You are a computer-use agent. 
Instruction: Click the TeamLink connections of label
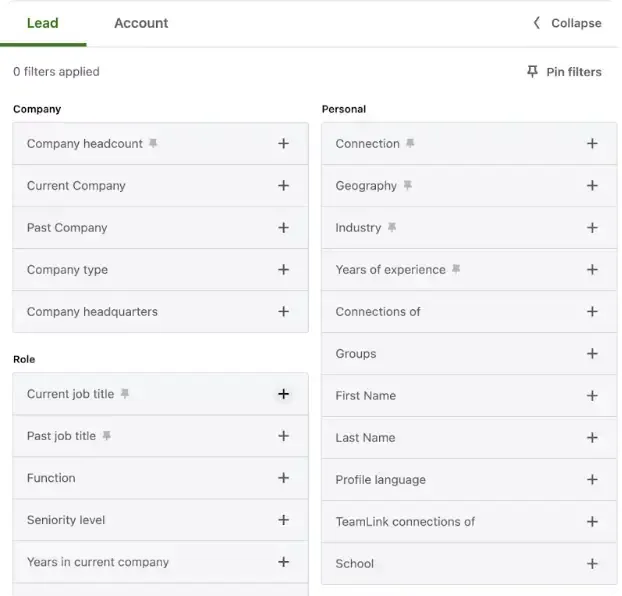click(405, 522)
